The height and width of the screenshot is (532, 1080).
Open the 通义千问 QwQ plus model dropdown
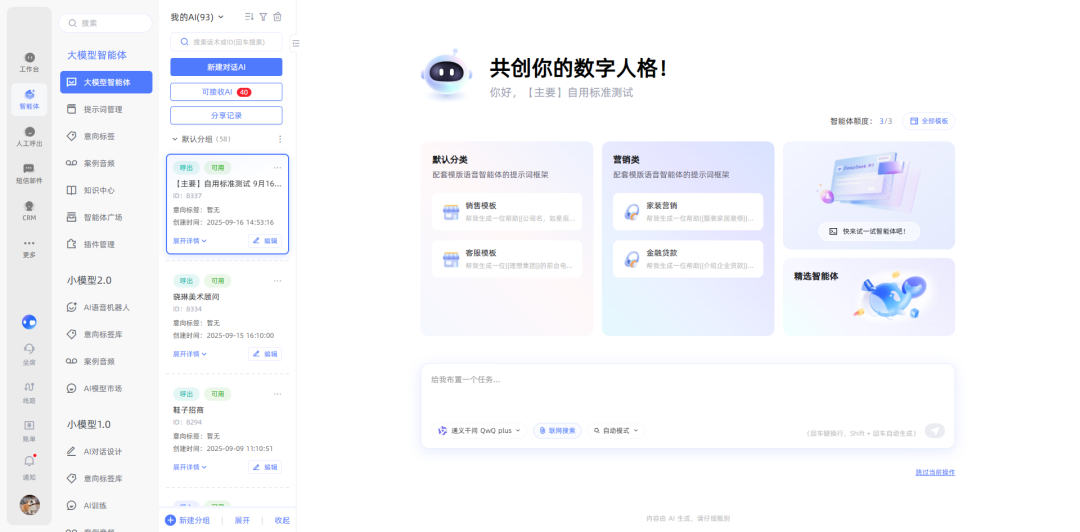pyautogui.click(x=479, y=430)
